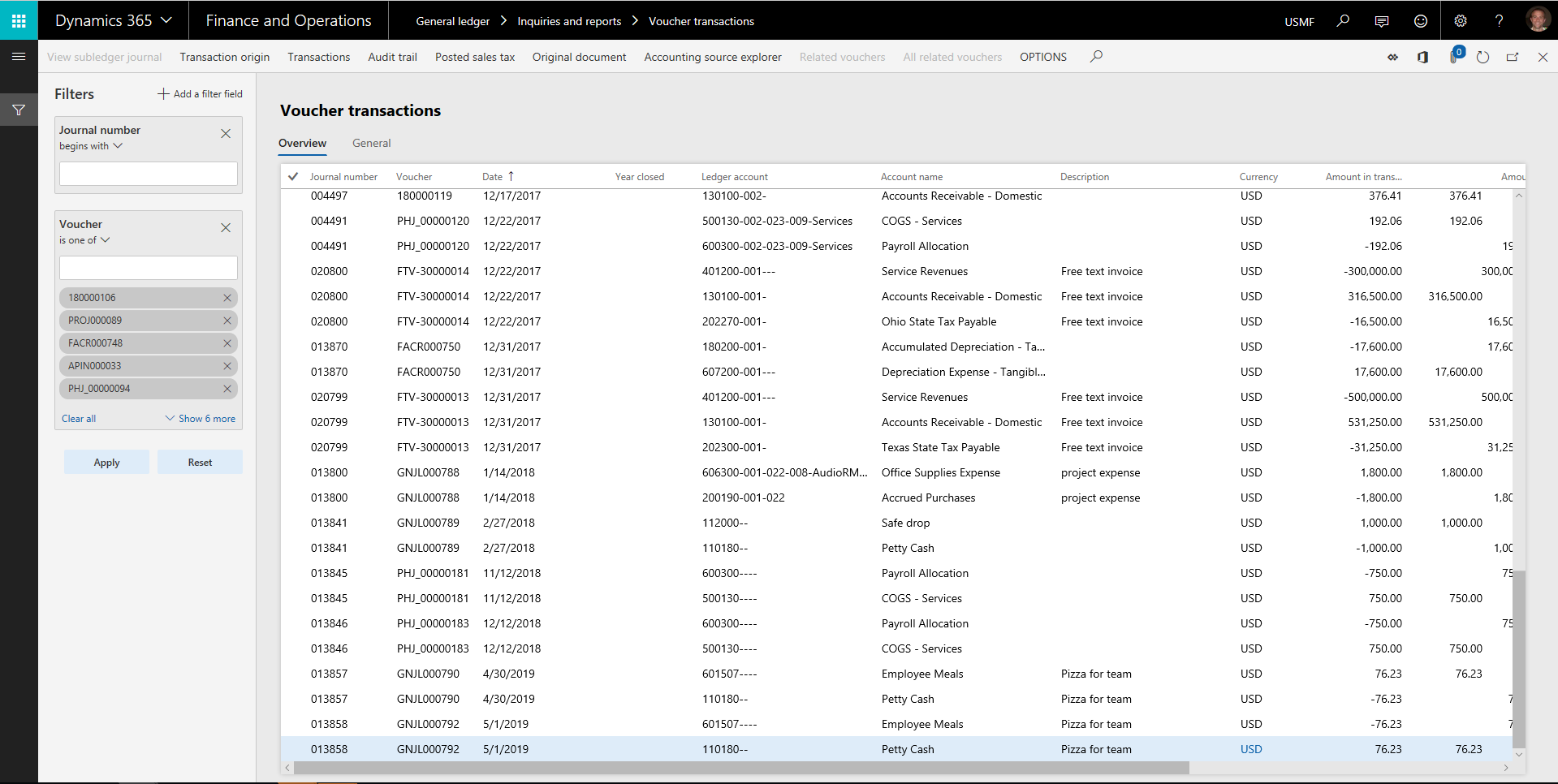1558x784 pixels.
Task: Open the Office app launcher icon
Action: pyautogui.click(x=17, y=19)
